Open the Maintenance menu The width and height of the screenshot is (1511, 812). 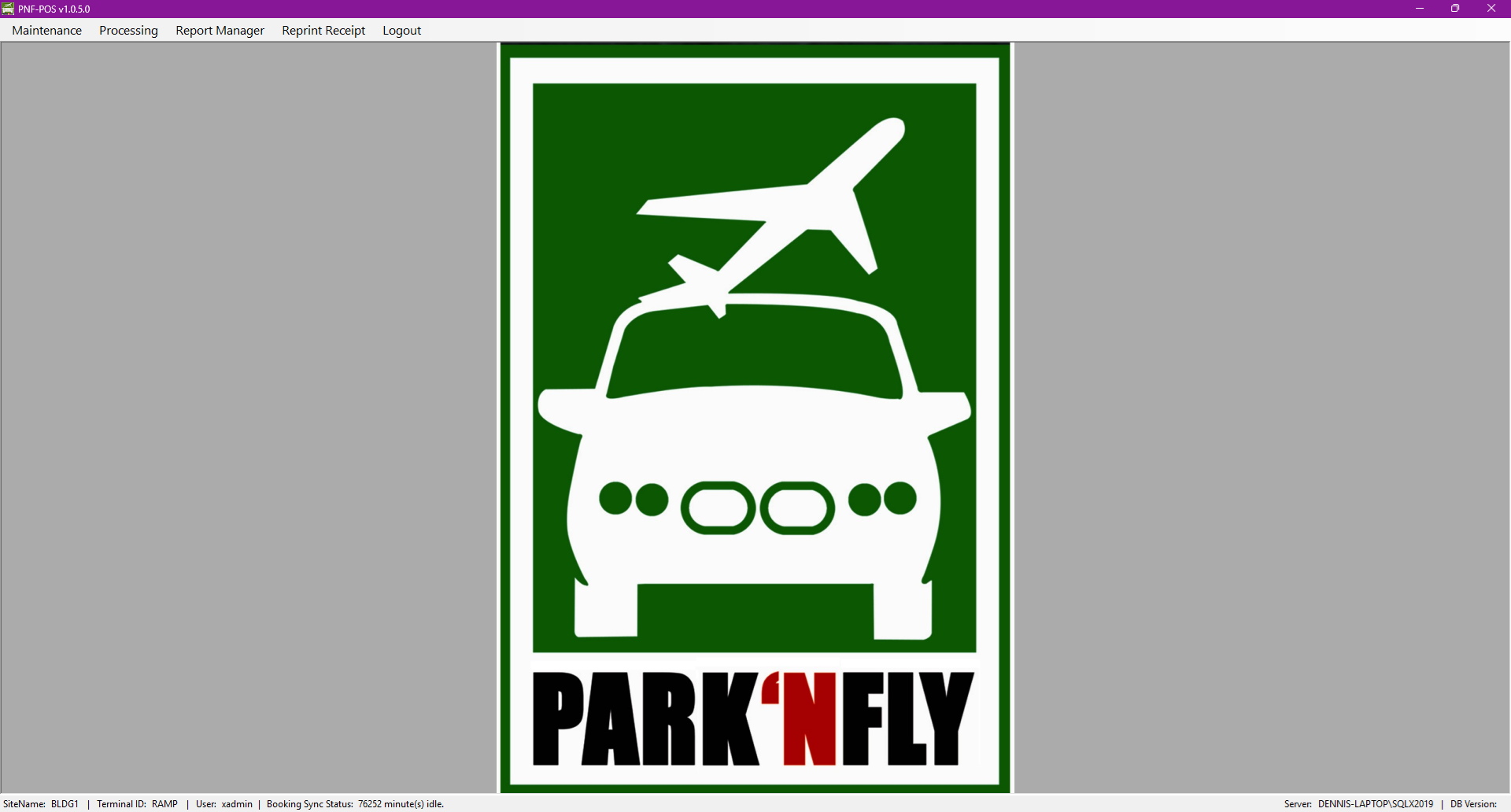47,31
